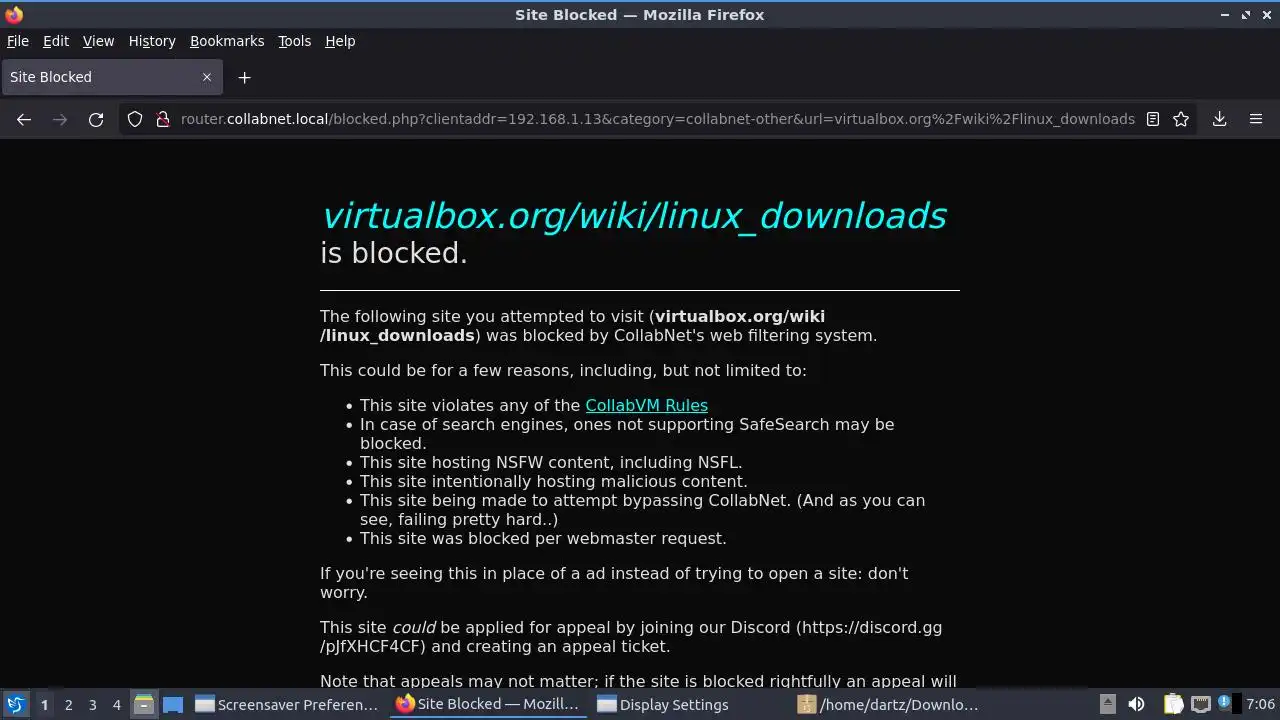This screenshot has height=720, width=1280.
Task: Switch to Screensaver Preferences taskbar window
Action: coord(287,704)
